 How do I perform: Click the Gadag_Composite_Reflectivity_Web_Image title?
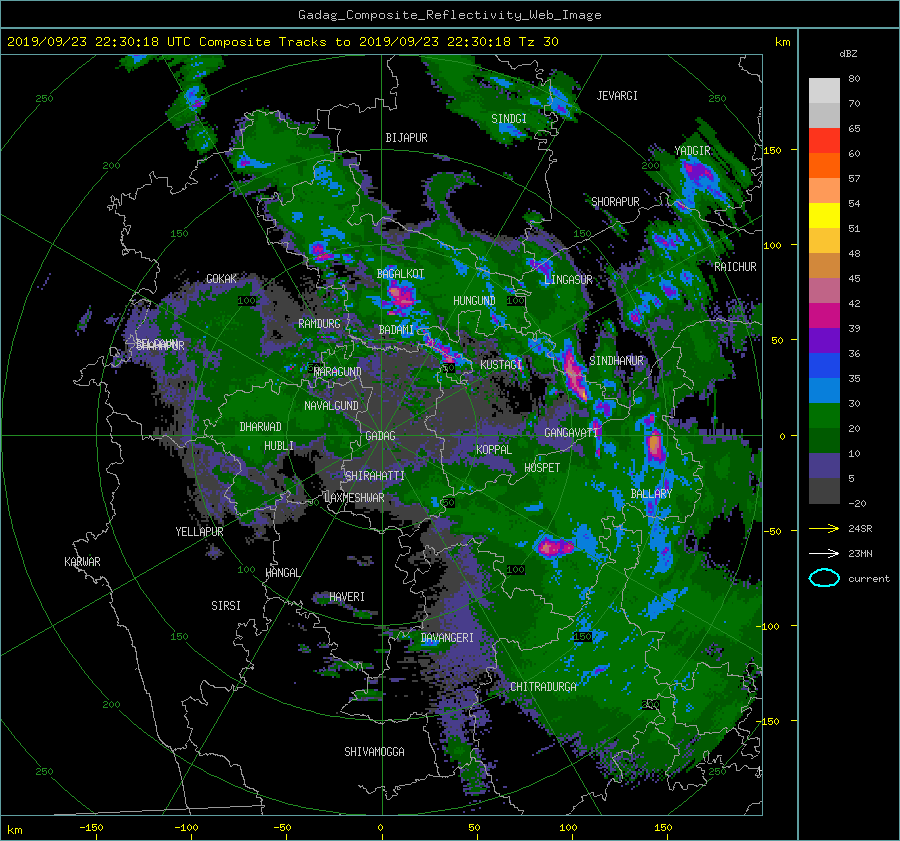pyautogui.click(x=449, y=15)
